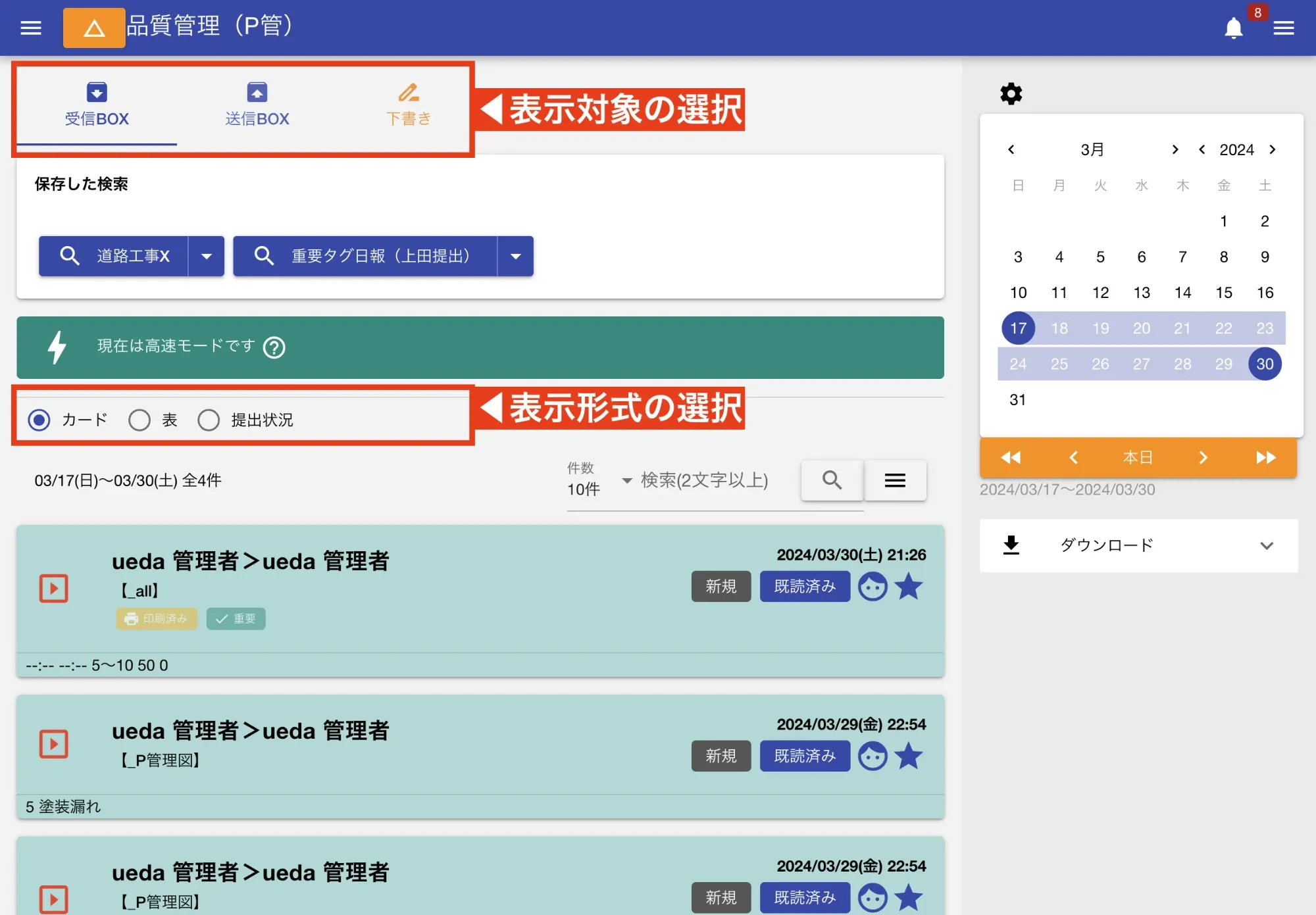Expand the ダウンロード section chevron
The width and height of the screenshot is (1316, 915).
pos(1267,545)
